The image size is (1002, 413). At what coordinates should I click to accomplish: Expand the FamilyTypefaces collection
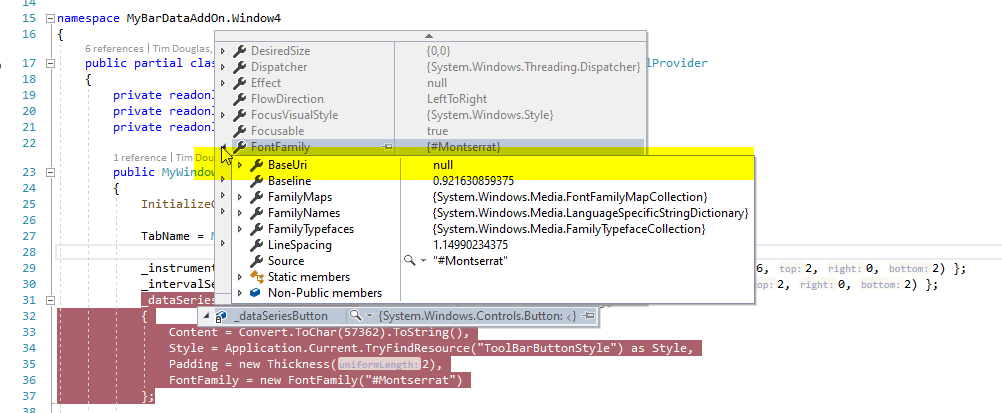coord(240,229)
